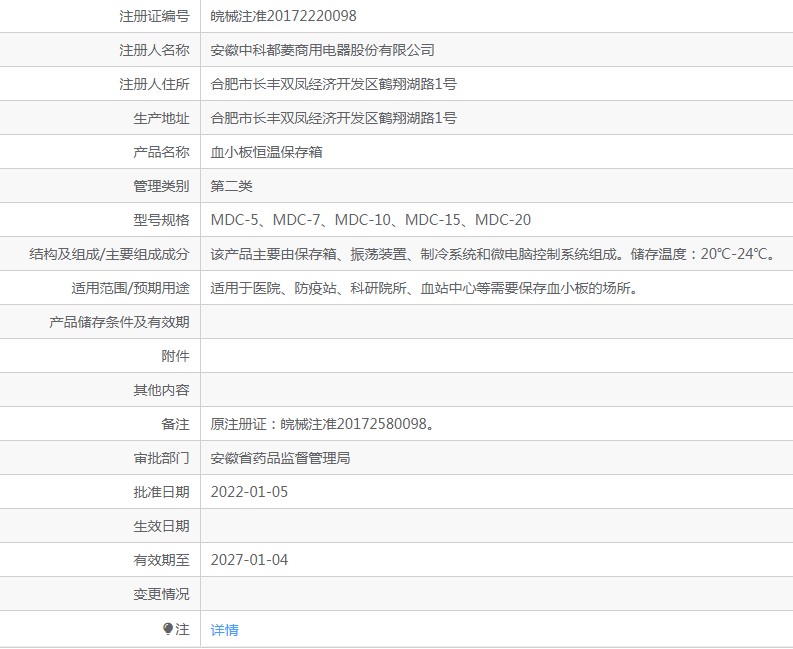Click the 审批部门 label

161,458
